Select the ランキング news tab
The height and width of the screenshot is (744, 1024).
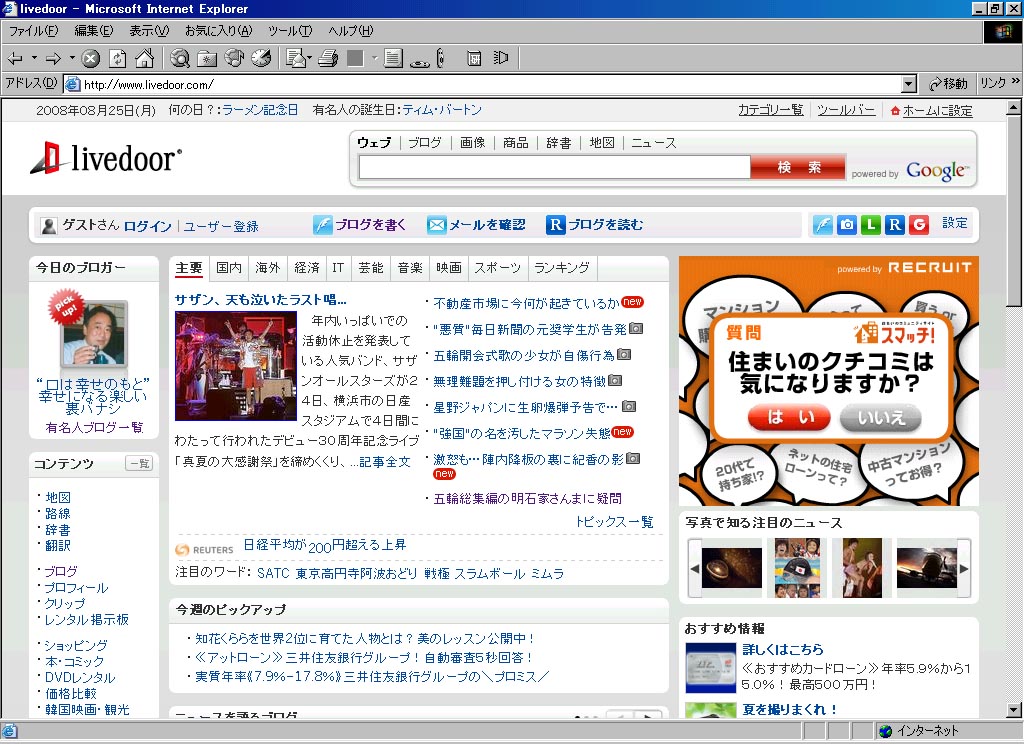point(562,268)
